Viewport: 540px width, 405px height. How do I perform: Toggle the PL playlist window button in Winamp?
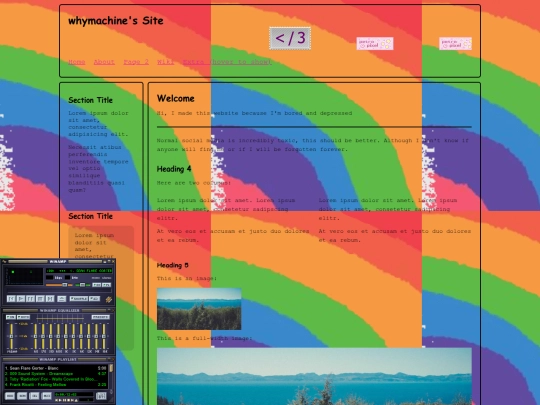pyautogui.click(x=106, y=285)
